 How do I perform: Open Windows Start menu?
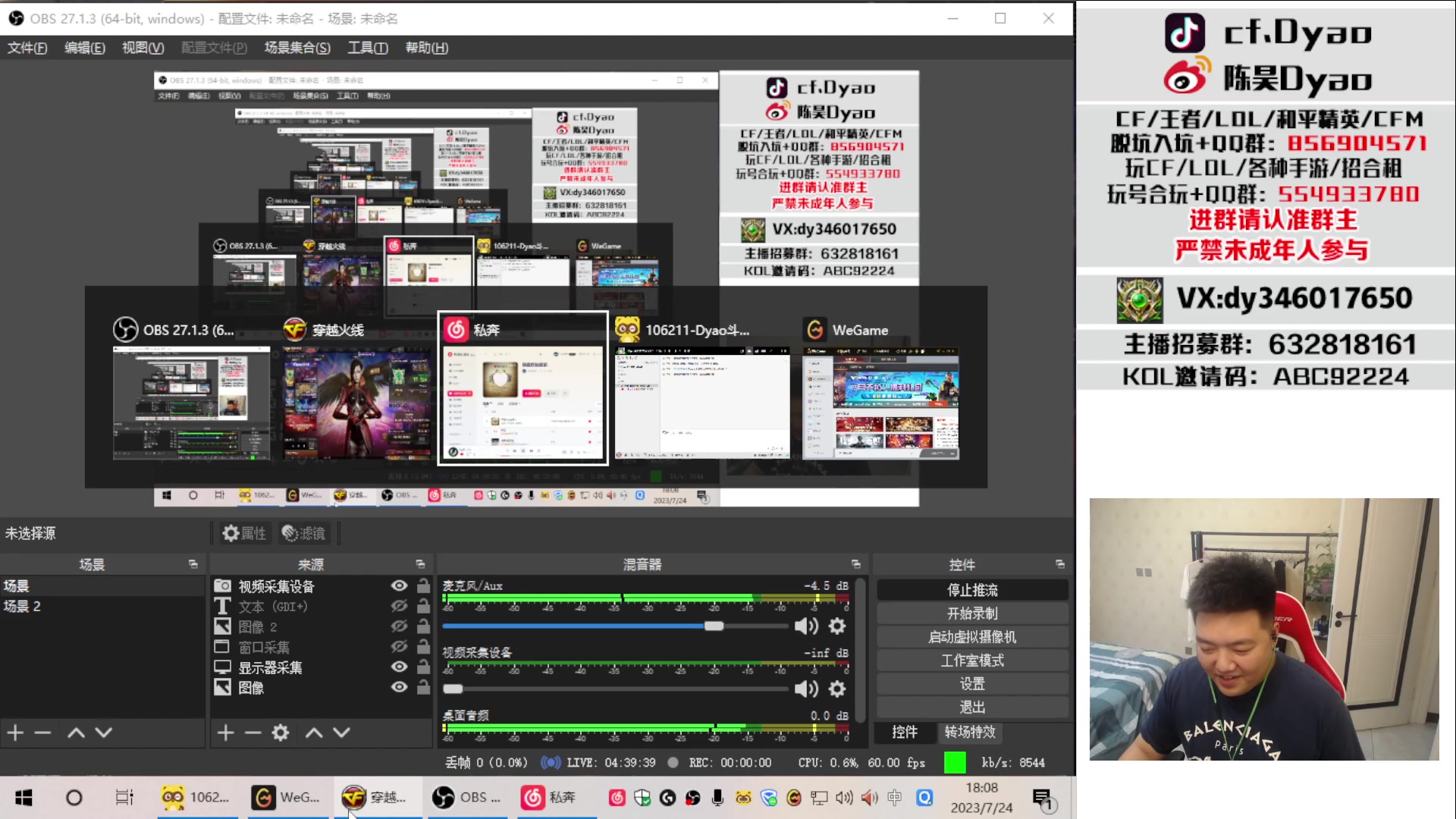click(24, 798)
